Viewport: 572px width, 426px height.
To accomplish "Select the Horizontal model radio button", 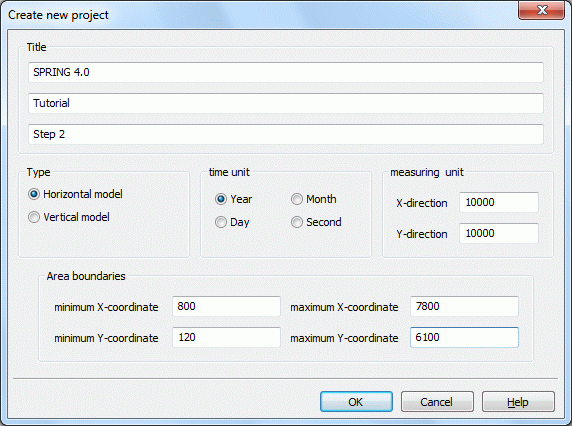I will (x=34, y=194).
